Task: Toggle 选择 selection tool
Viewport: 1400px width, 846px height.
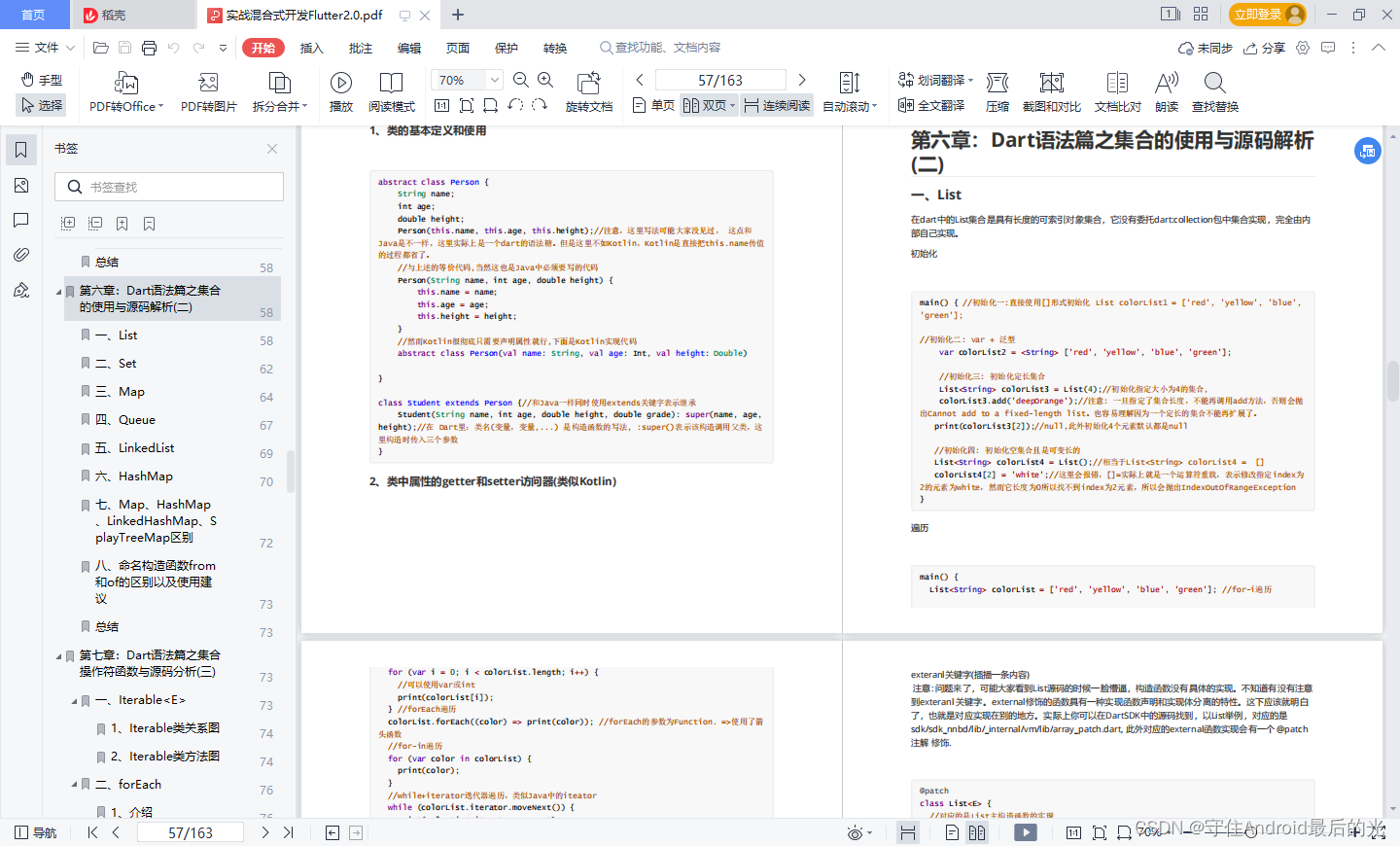Action: [x=42, y=105]
